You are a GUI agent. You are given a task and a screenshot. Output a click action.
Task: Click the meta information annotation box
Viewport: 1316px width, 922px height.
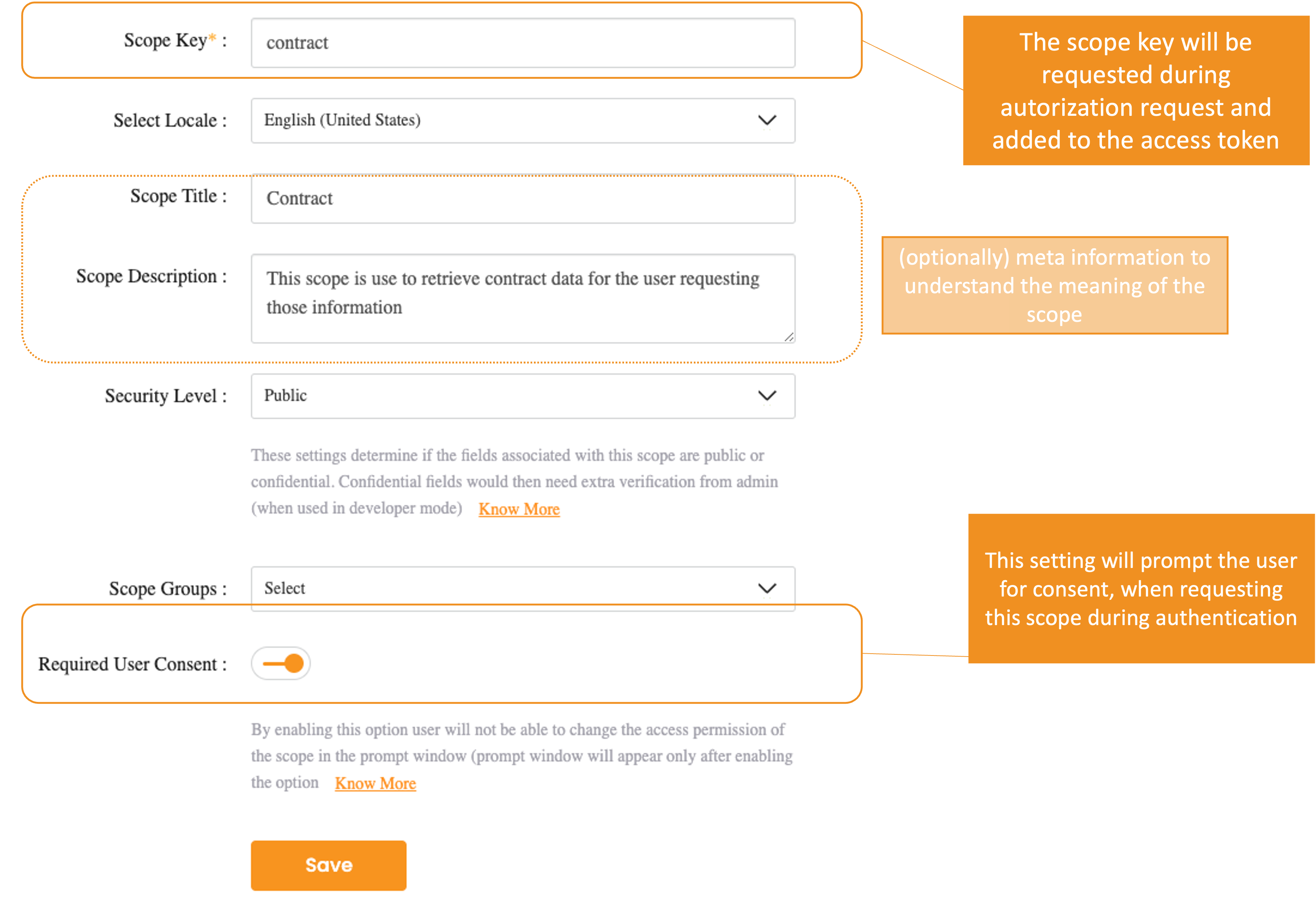click(x=1055, y=285)
